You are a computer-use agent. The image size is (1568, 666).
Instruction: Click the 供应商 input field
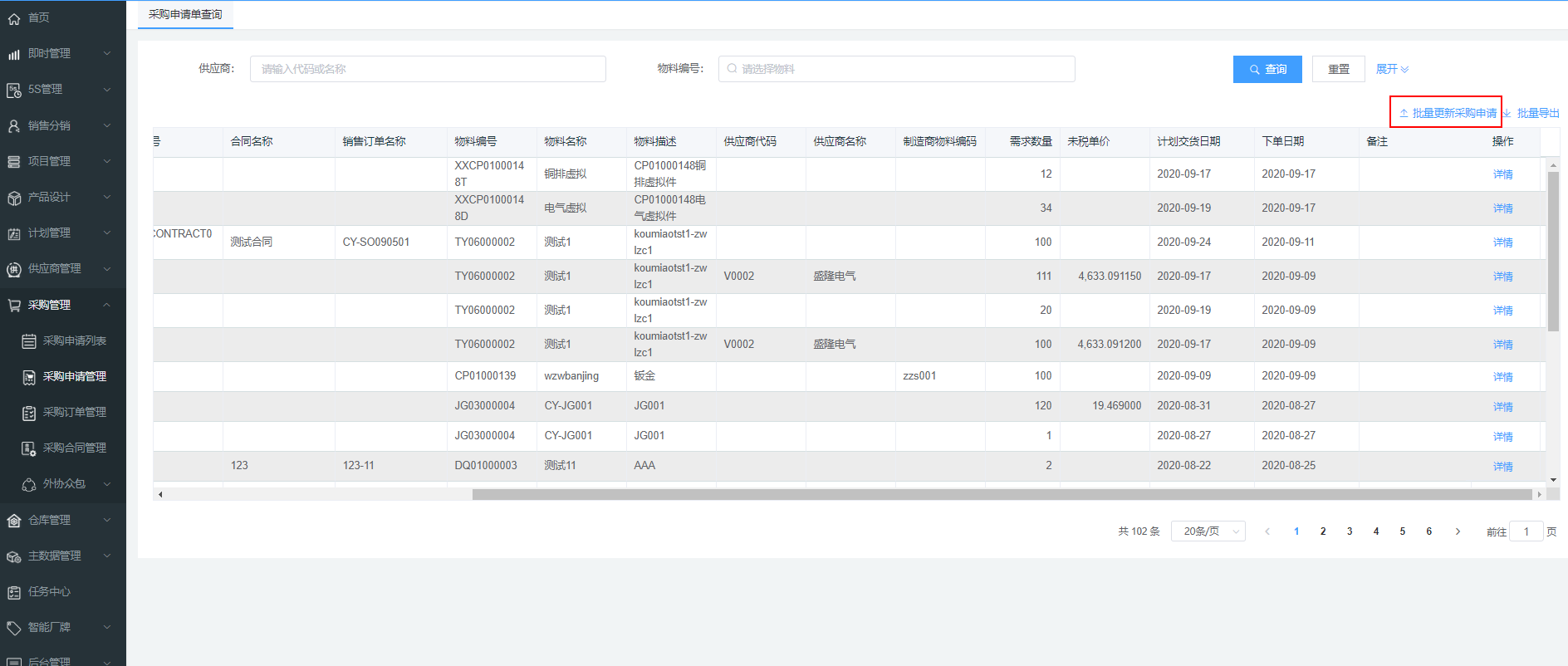[x=427, y=70]
